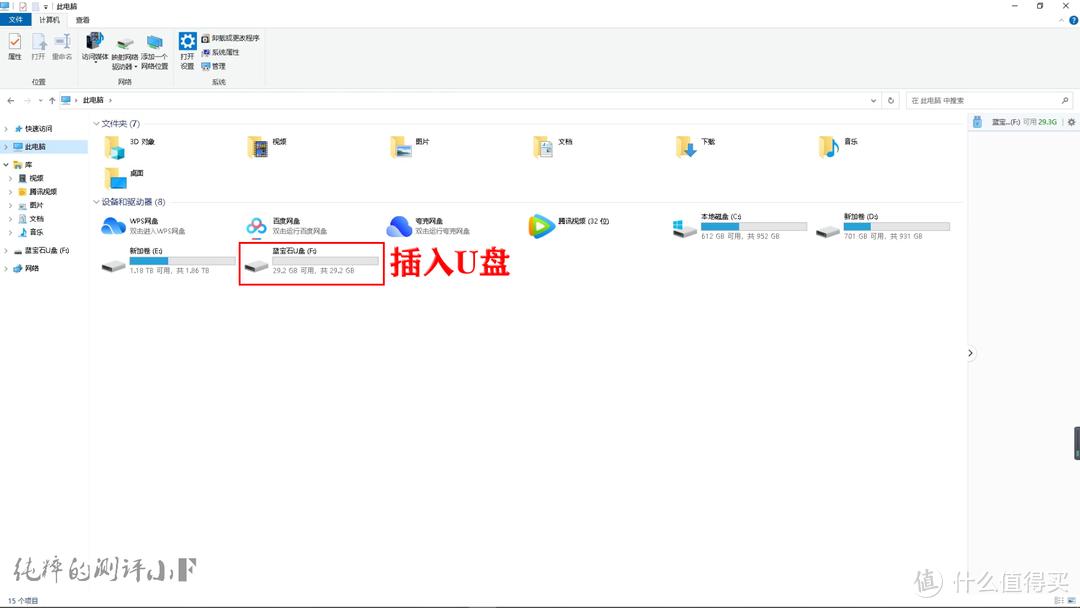Open 卸载或更改程序 in the ribbon

pos(231,39)
